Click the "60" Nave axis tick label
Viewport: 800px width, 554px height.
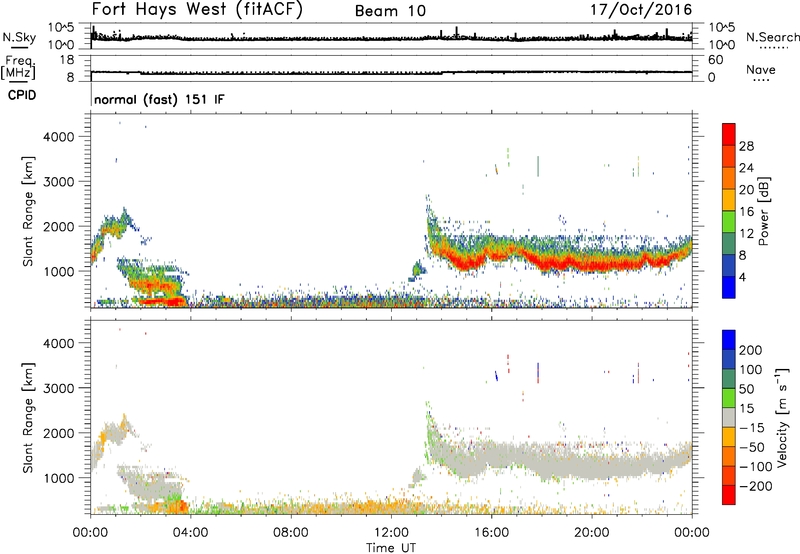[x=715, y=60]
